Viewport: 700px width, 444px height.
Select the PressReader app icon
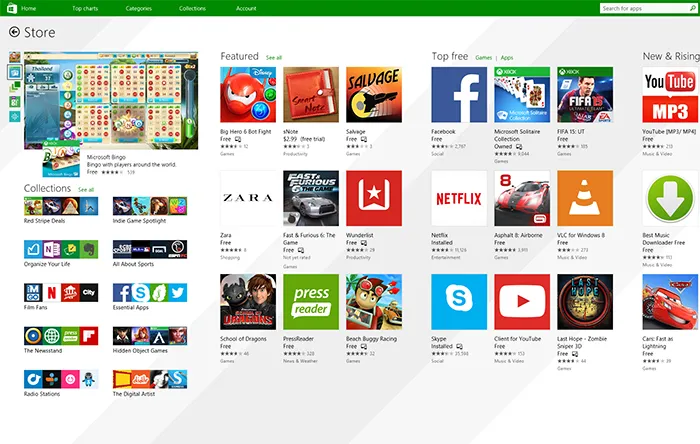click(311, 302)
